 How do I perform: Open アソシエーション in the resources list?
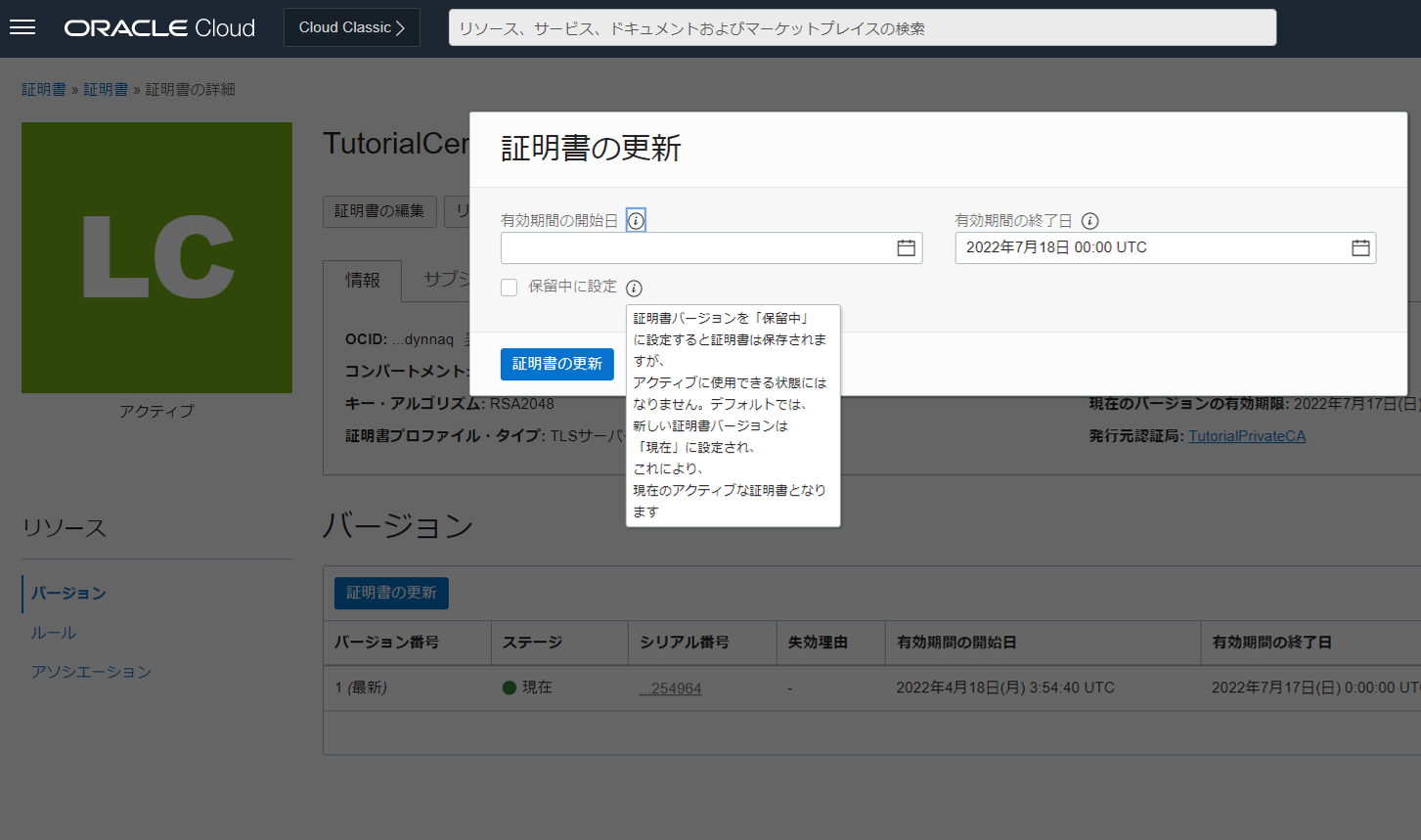[91, 672]
